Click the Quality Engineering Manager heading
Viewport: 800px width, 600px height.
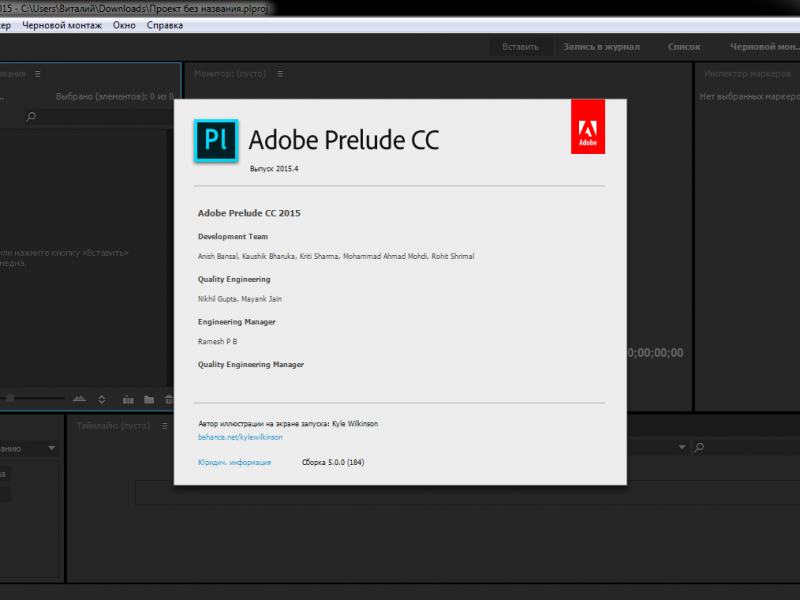click(251, 365)
